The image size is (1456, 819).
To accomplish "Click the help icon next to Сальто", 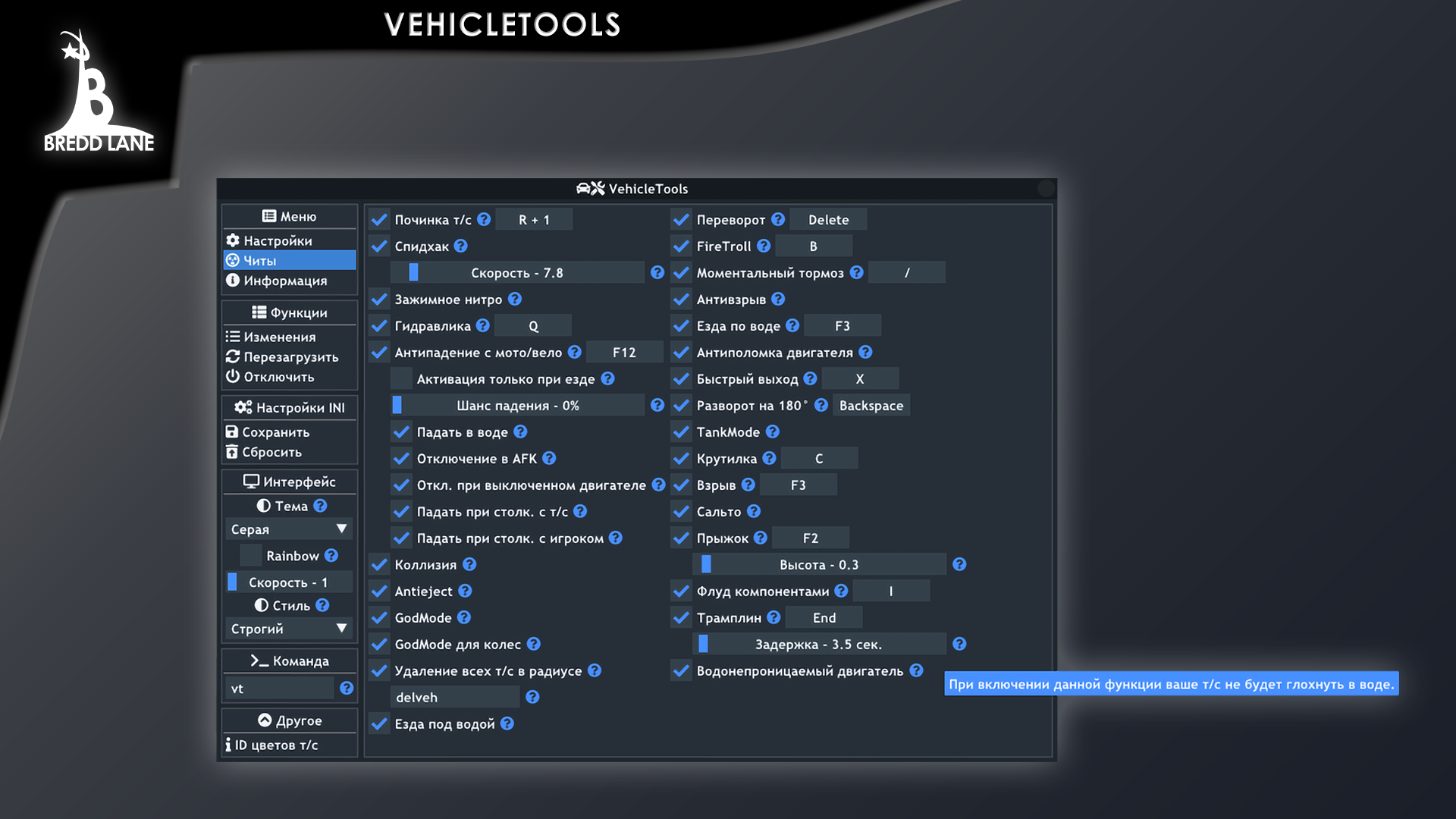I will pyautogui.click(x=754, y=511).
